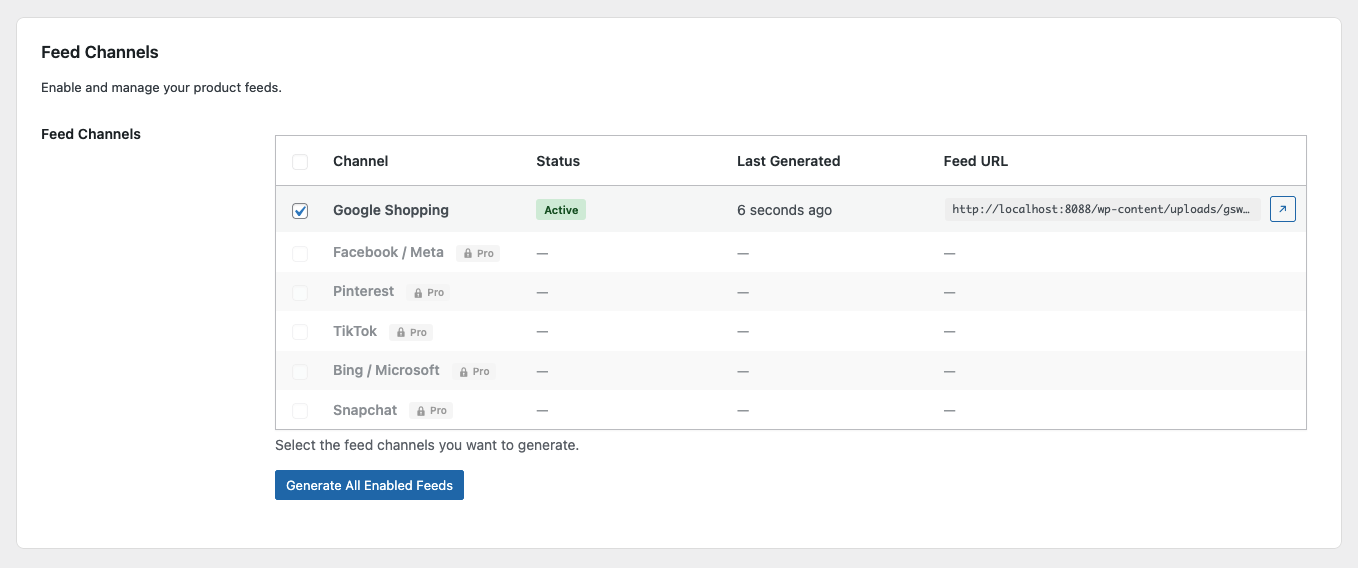
Task: Uncheck the Google Shopping checkbox
Action: 300,211
